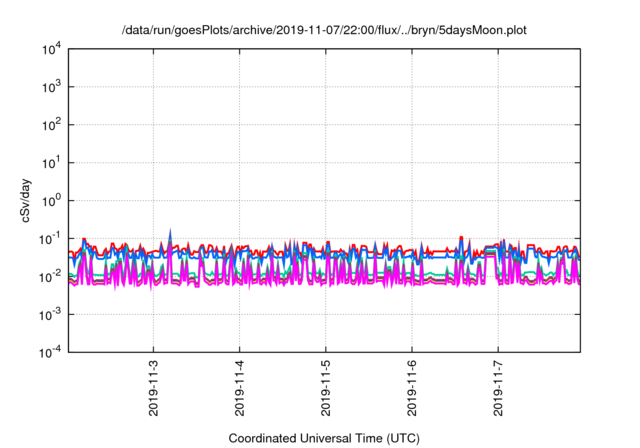
Task: Click the 10^-1 y-axis tick label
Action: tap(48, 238)
